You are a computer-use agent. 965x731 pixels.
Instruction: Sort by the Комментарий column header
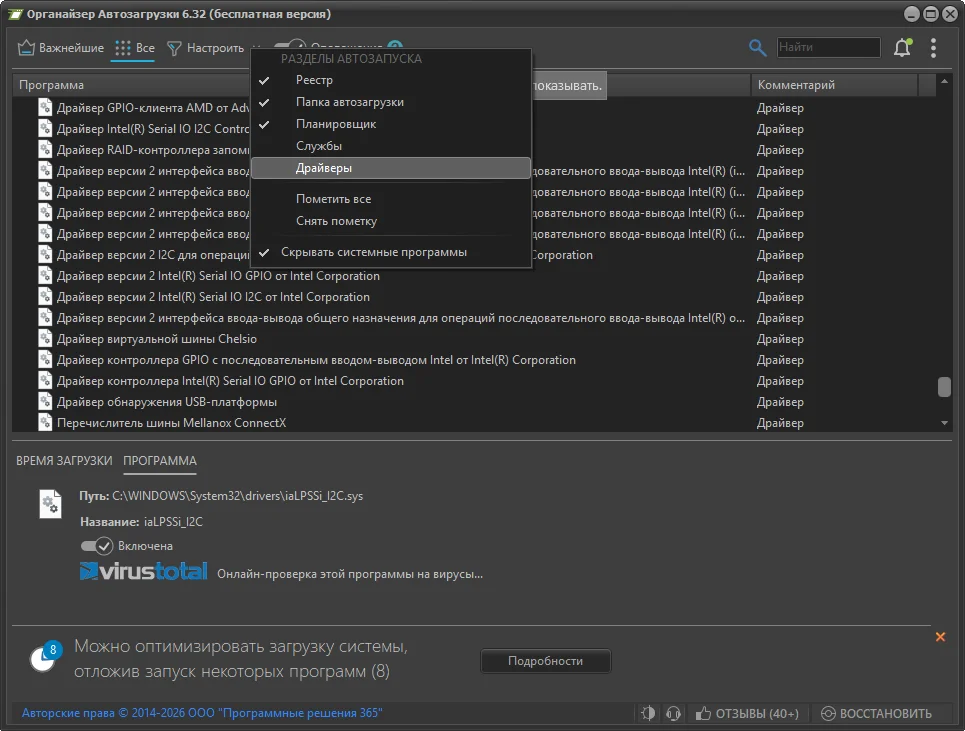coord(834,85)
